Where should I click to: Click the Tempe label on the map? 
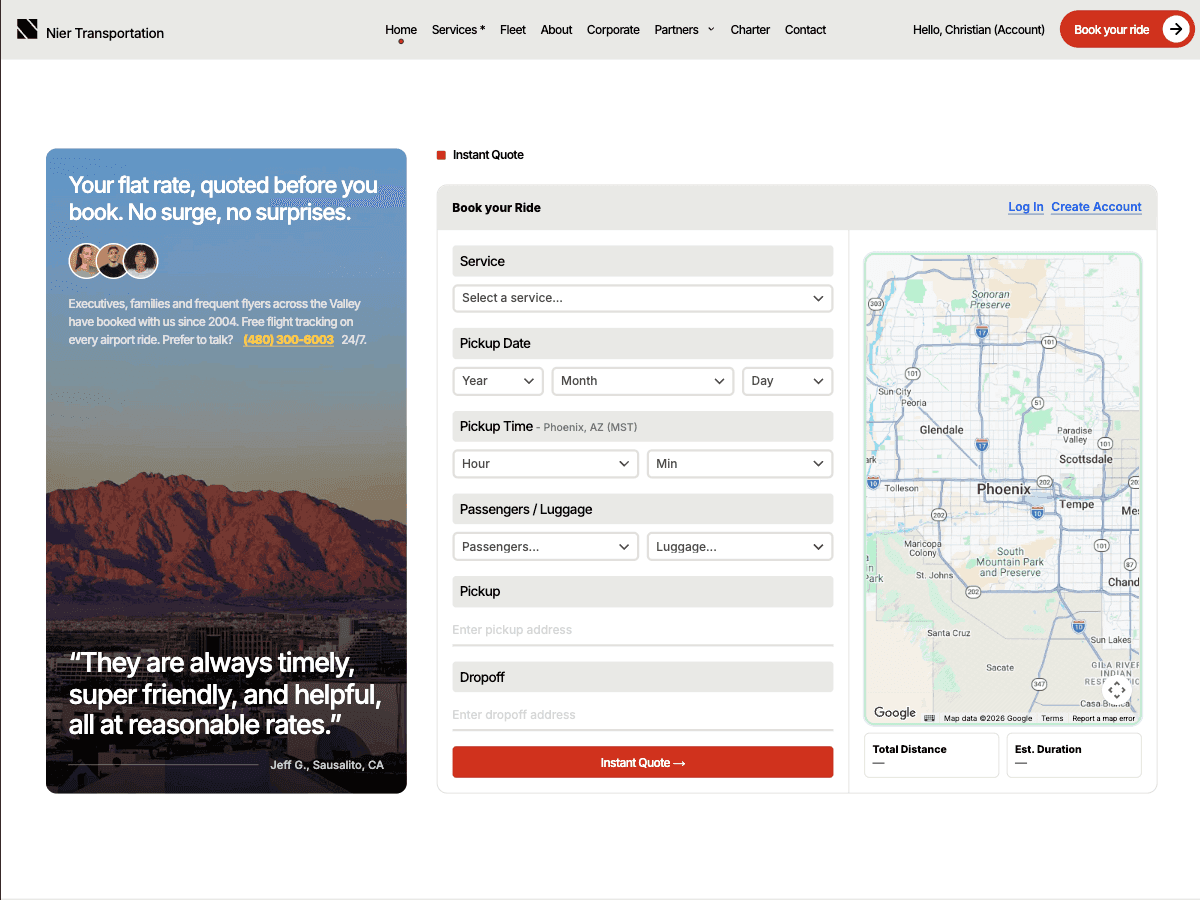1077,505
